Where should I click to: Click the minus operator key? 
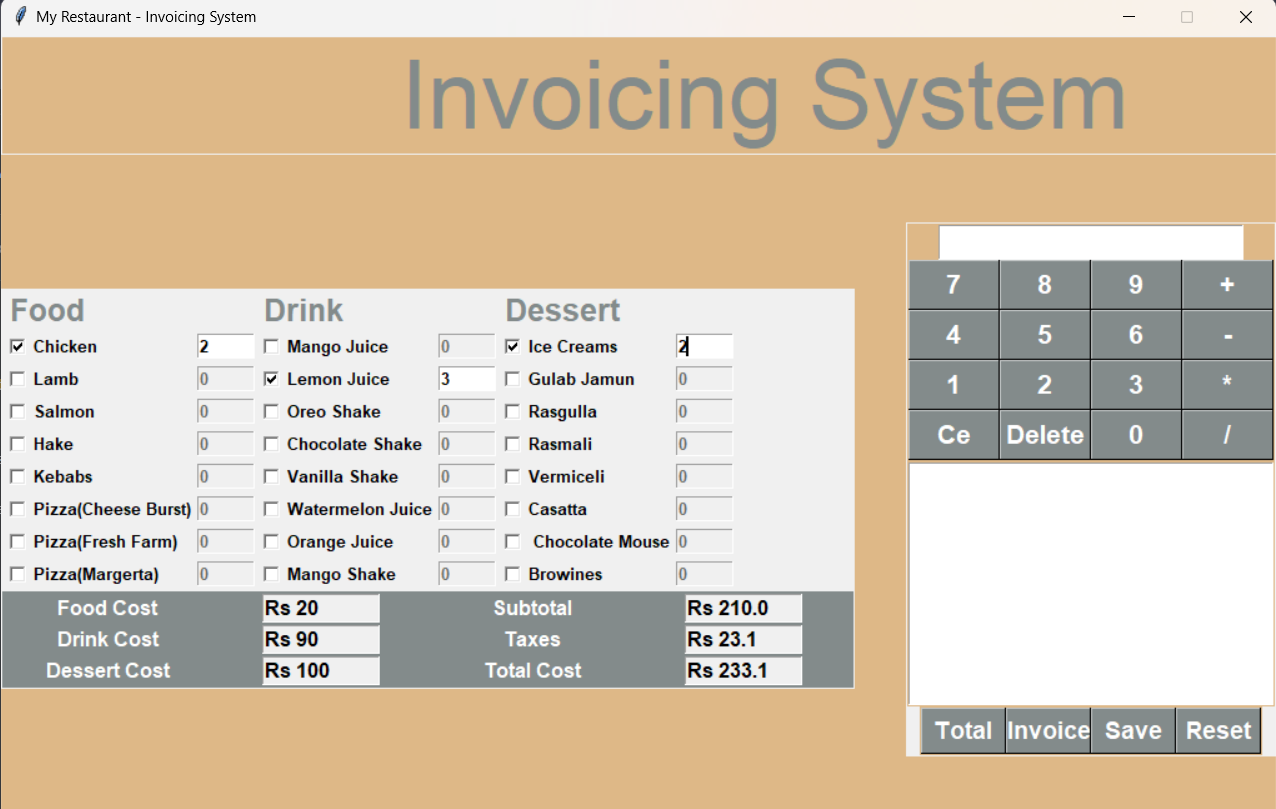[1227, 335]
